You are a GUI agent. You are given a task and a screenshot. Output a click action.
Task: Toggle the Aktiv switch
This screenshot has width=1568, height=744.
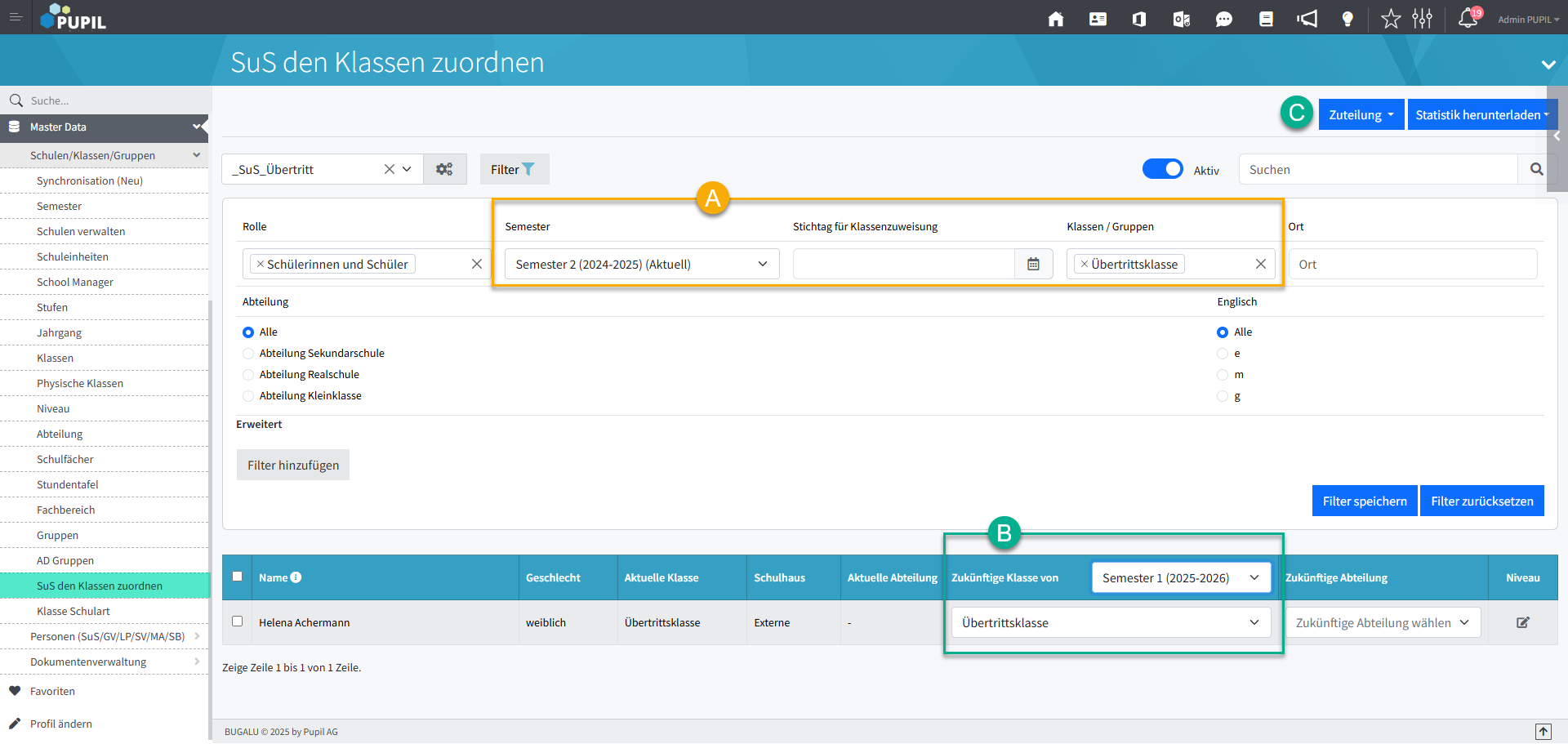pyautogui.click(x=1163, y=169)
